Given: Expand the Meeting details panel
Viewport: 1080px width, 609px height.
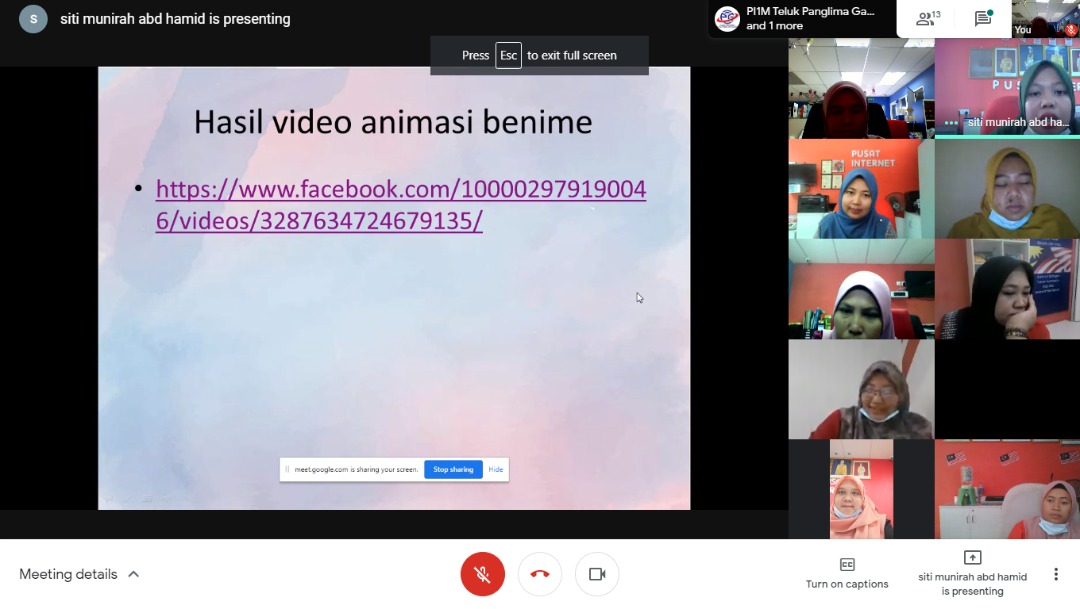Looking at the screenshot, I should click(79, 574).
